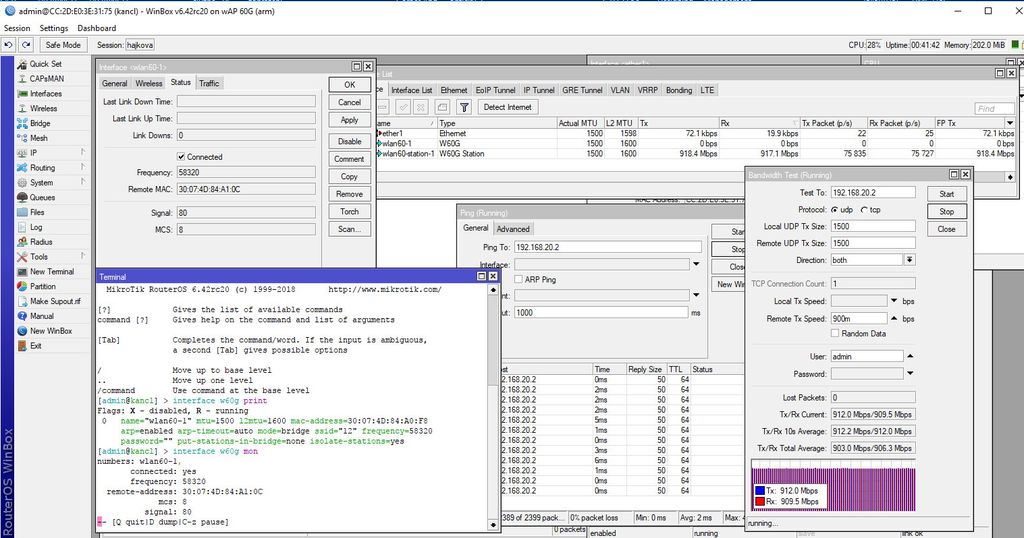Click the filter funnel icon in Interface List
Viewport: 1024px width, 538px height.
coord(464,107)
